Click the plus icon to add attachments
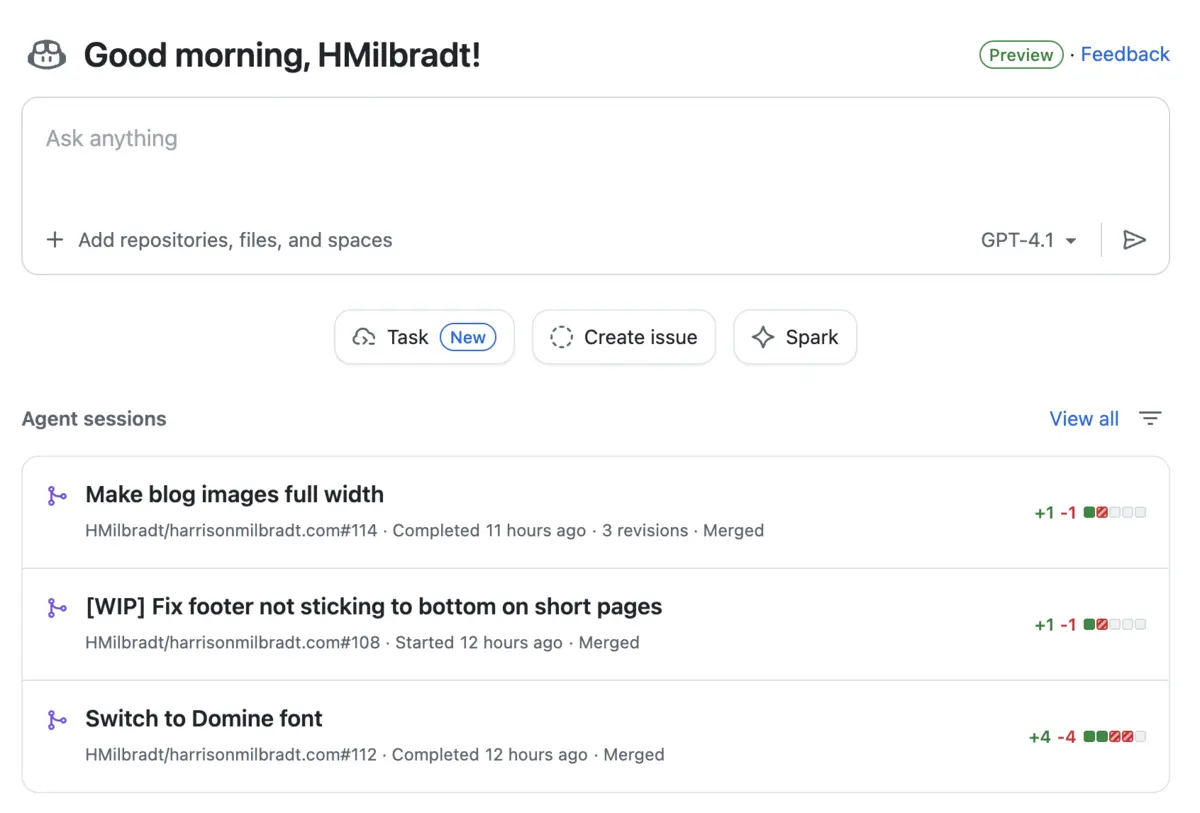 (55, 240)
